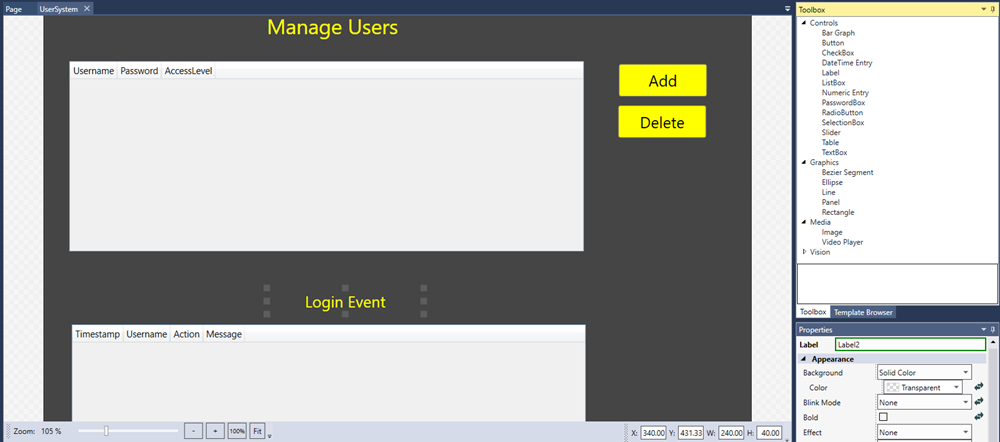Viewport: 1000px width, 442px height.
Task: Switch to the Template Browser tab
Action: click(x=863, y=312)
